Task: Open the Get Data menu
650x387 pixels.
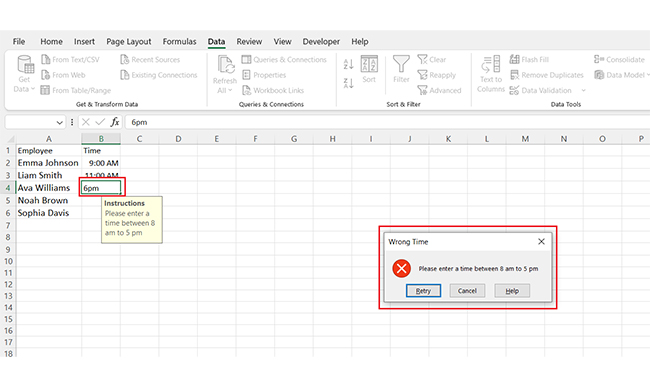Action: [x=24, y=75]
